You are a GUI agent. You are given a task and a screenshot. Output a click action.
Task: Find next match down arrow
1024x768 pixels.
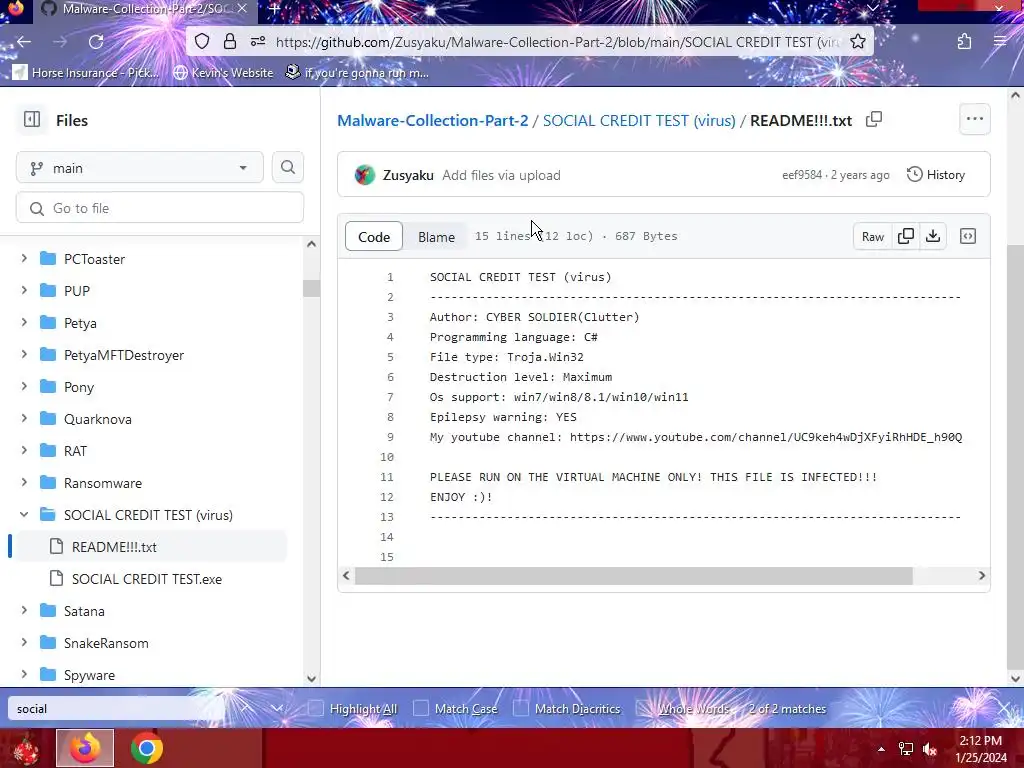click(277, 709)
